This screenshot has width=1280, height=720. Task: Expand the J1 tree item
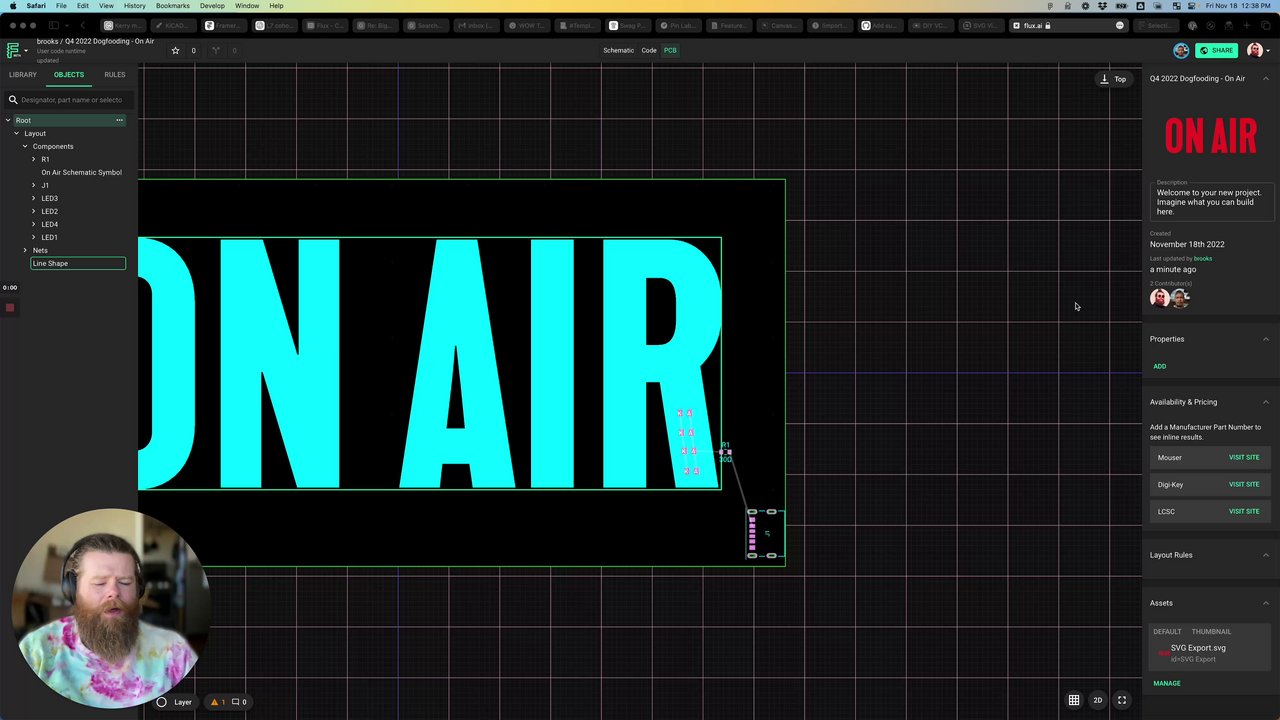tap(33, 185)
